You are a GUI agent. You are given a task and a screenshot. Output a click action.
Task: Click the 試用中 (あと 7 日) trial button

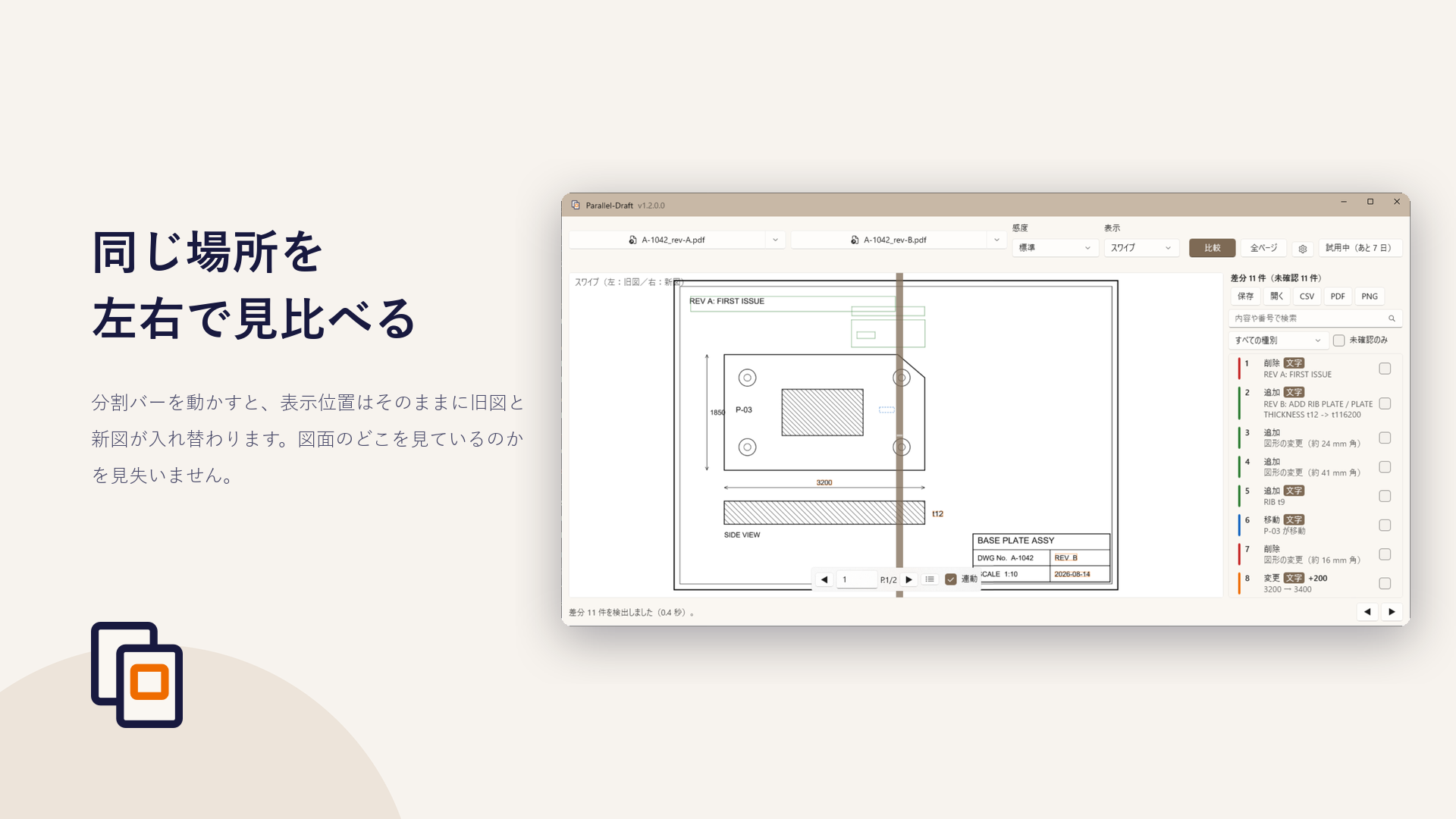[x=1360, y=248]
